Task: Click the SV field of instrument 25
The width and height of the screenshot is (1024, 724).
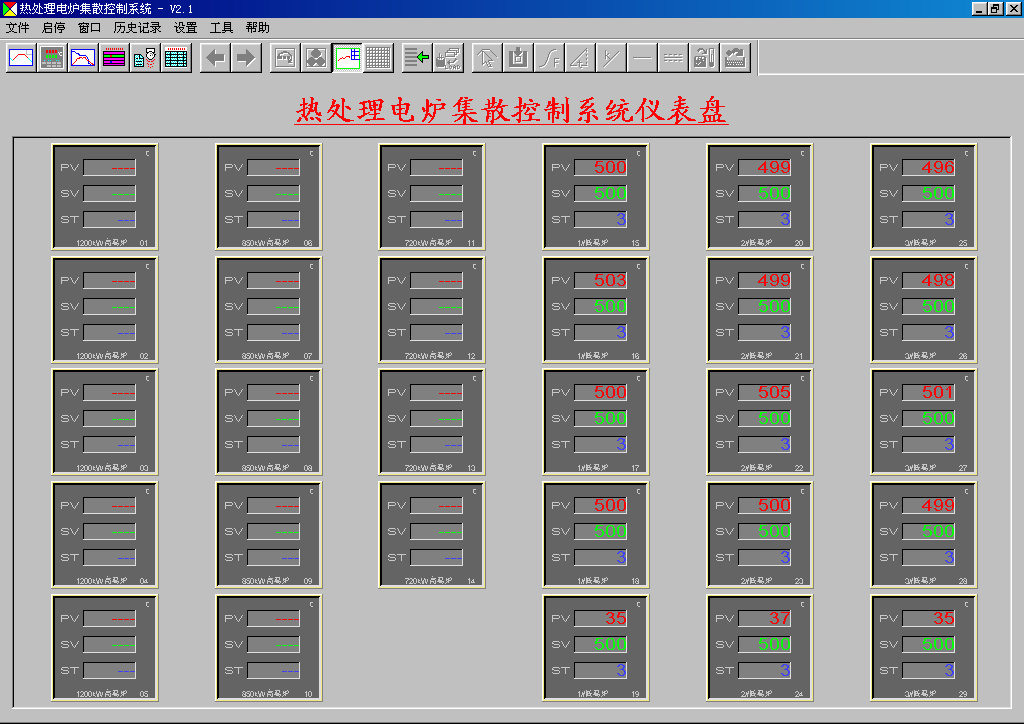Action: 929,194
